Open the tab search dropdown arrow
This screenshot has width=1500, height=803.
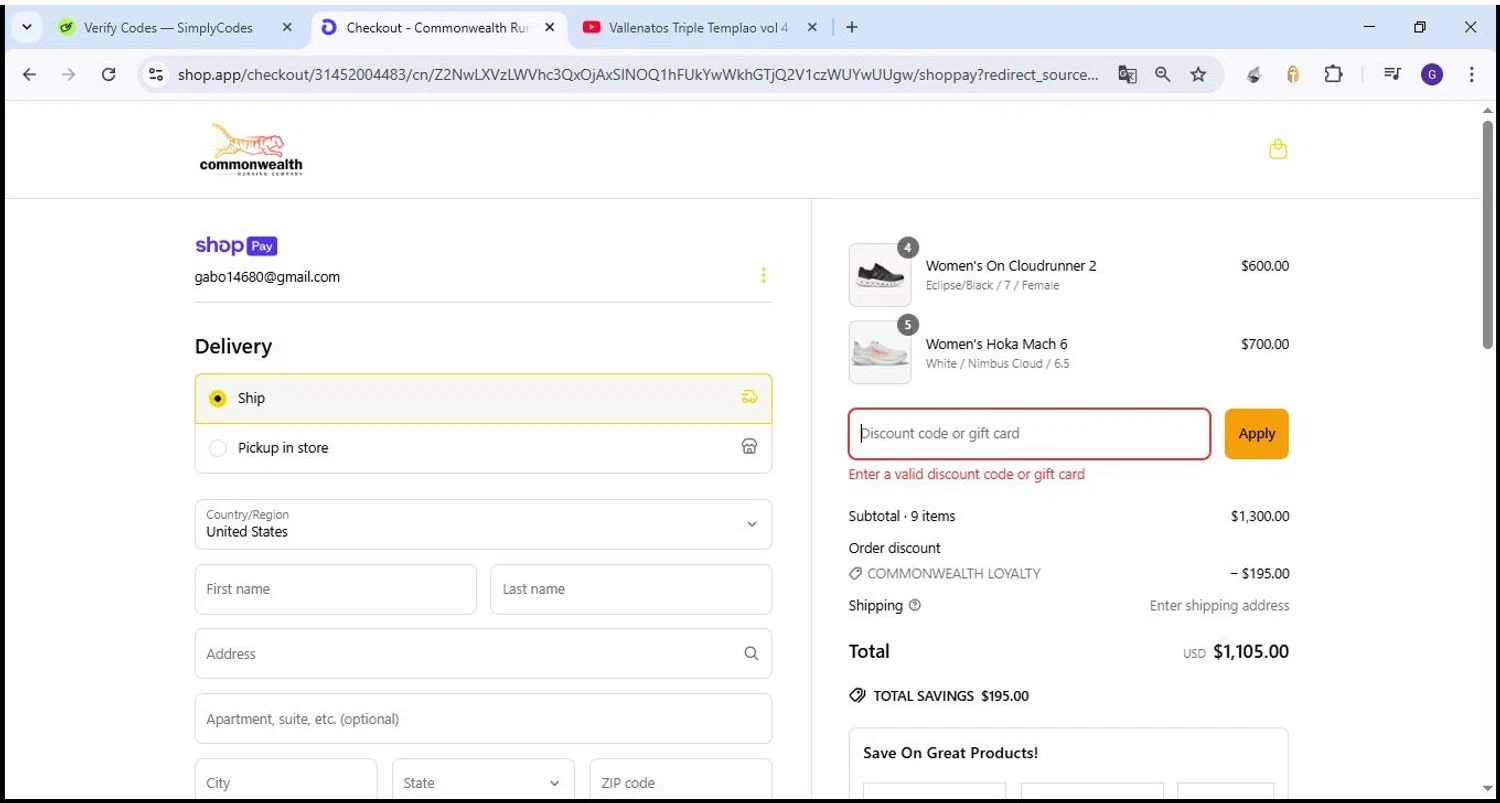click(26, 28)
